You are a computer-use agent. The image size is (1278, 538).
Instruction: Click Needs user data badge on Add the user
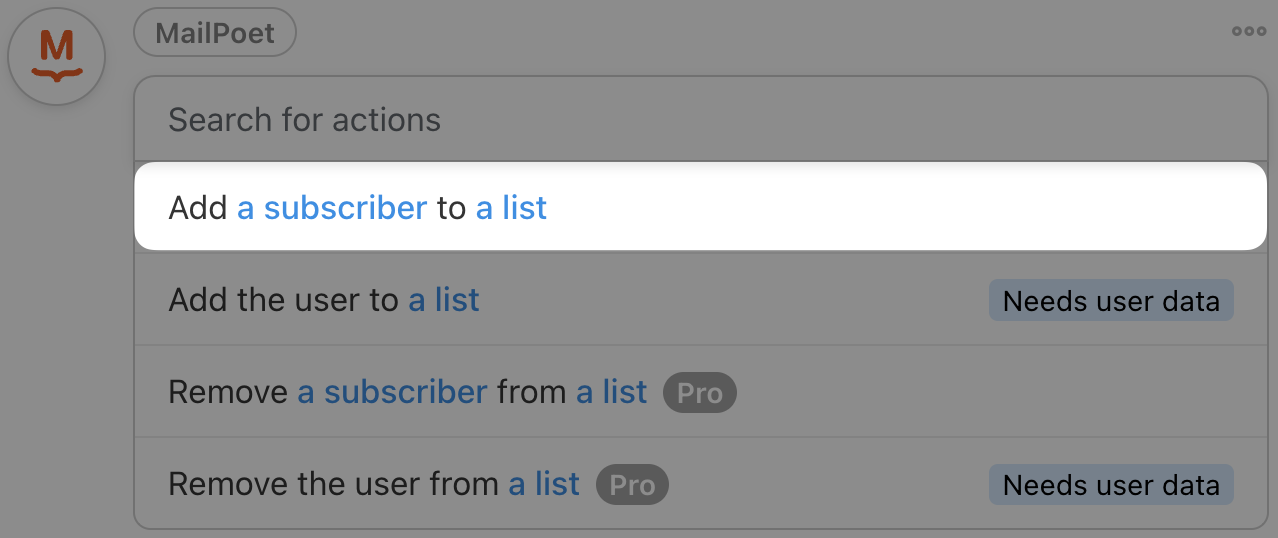coord(1111,301)
